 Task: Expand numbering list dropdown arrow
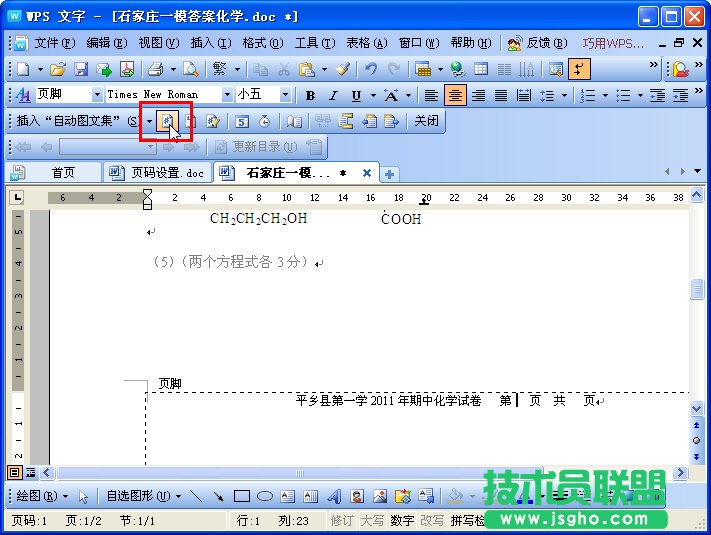[605, 95]
